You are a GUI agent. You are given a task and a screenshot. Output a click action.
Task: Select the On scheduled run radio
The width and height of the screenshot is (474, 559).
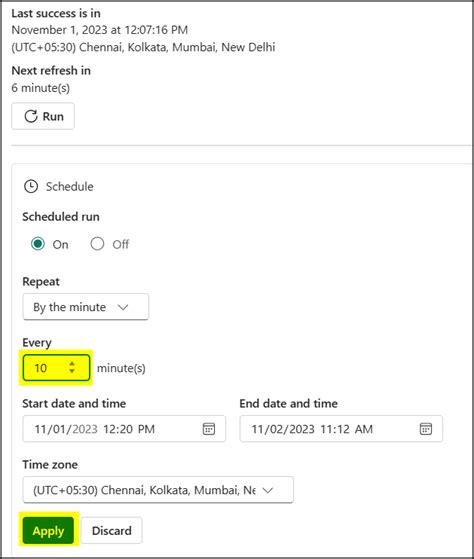point(38,244)
